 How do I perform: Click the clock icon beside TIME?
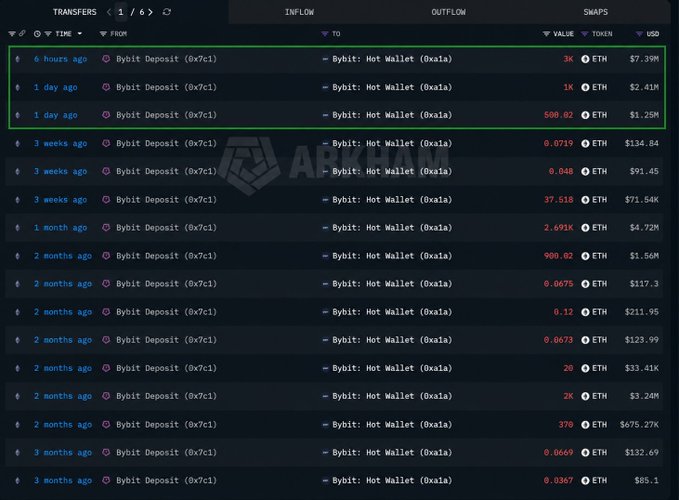coord(37,34)
